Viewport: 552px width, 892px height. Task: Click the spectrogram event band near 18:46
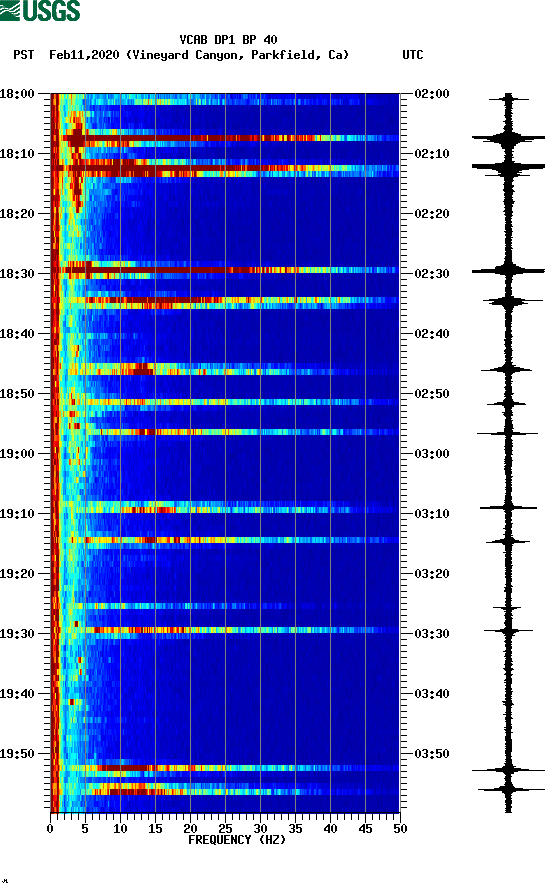(x=225, y=371)
